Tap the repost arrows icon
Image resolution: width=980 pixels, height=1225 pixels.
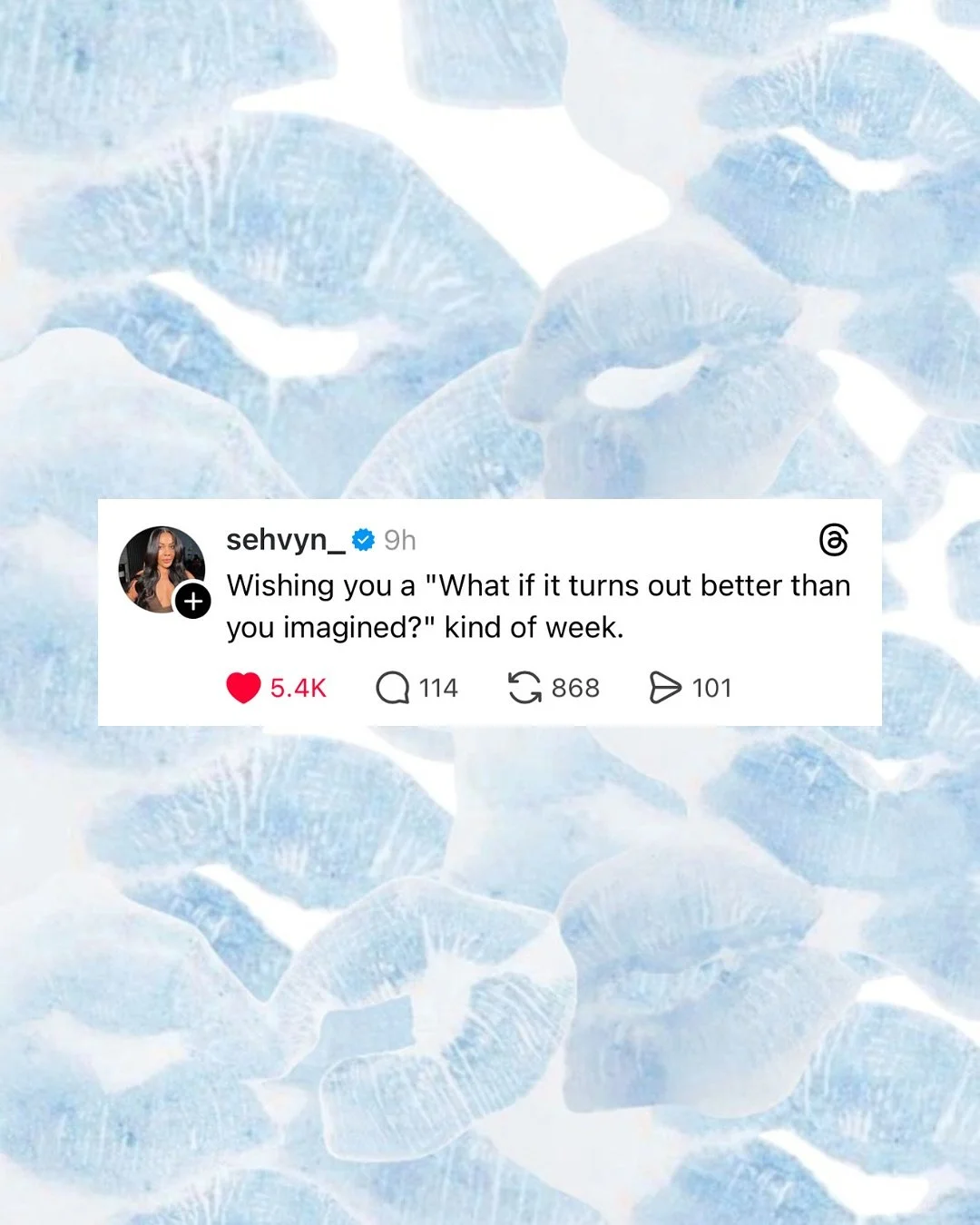point(524,688)
